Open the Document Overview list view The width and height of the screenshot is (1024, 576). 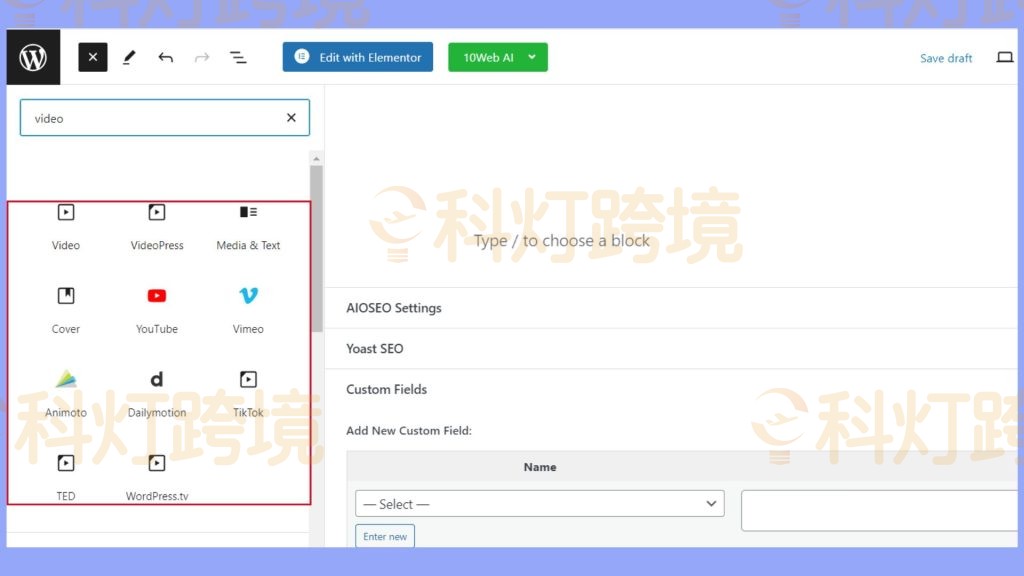[238, 57]
